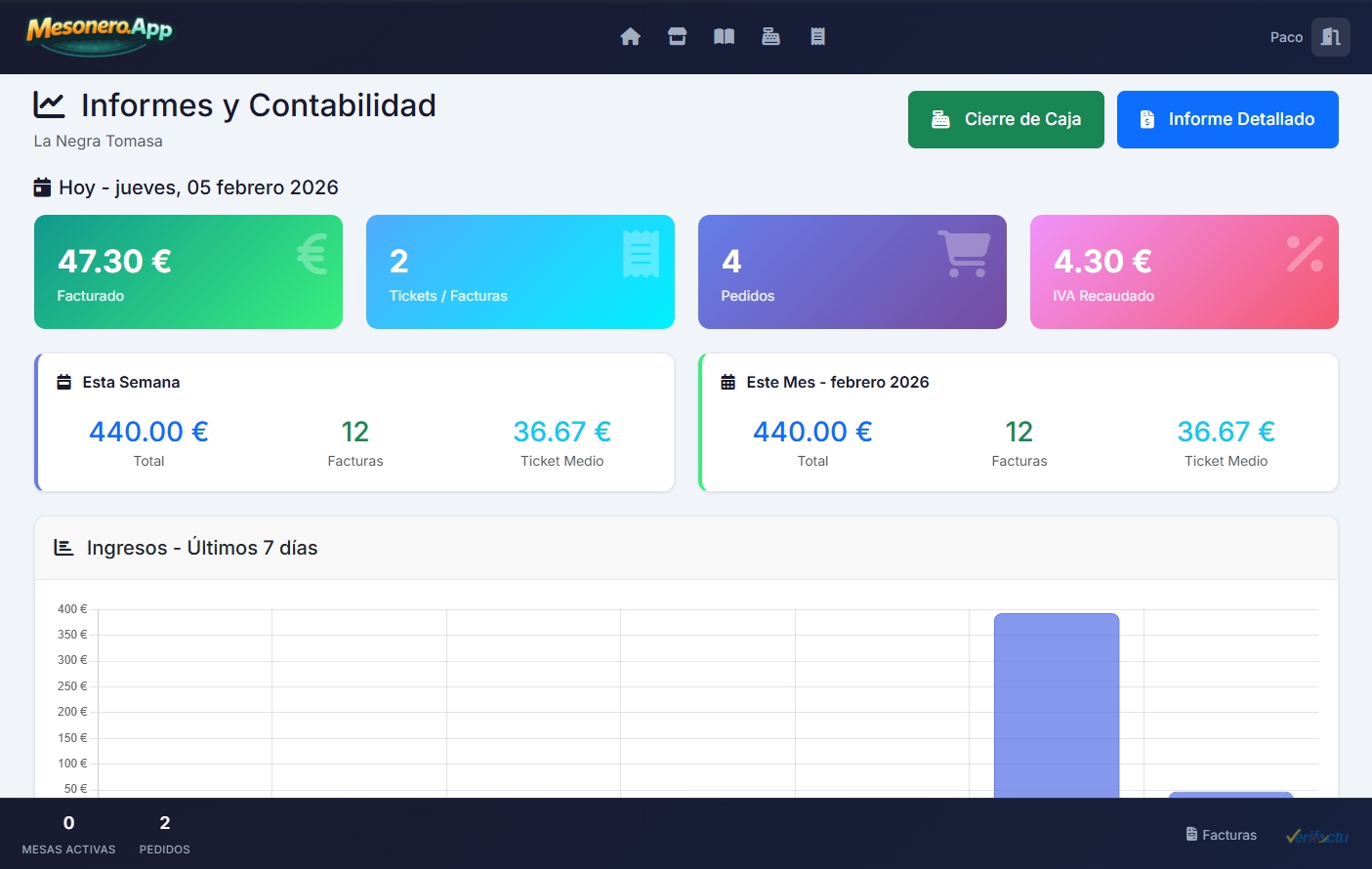Screen dimensions: 1372x869
Task: Open the Este Mes febrero 2026 panel
Action: [x=1019, y=422]
